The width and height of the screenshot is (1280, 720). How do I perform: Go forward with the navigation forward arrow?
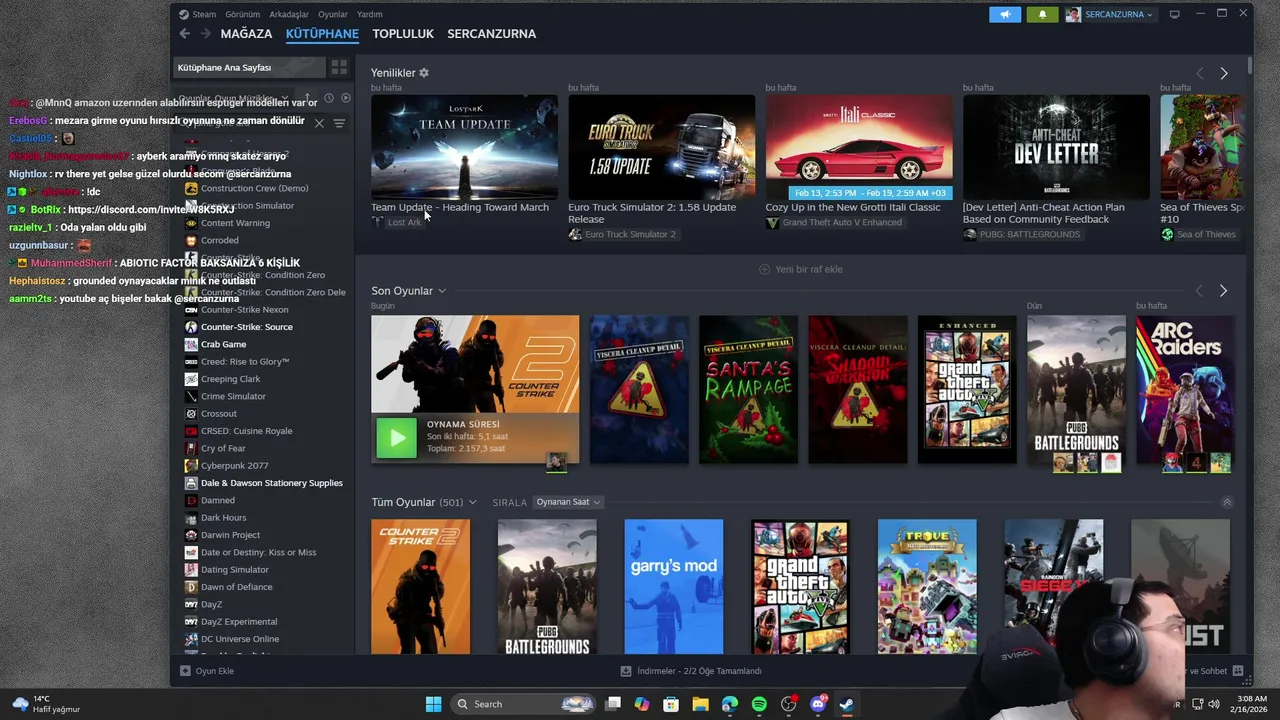click(x=205, y=34)
